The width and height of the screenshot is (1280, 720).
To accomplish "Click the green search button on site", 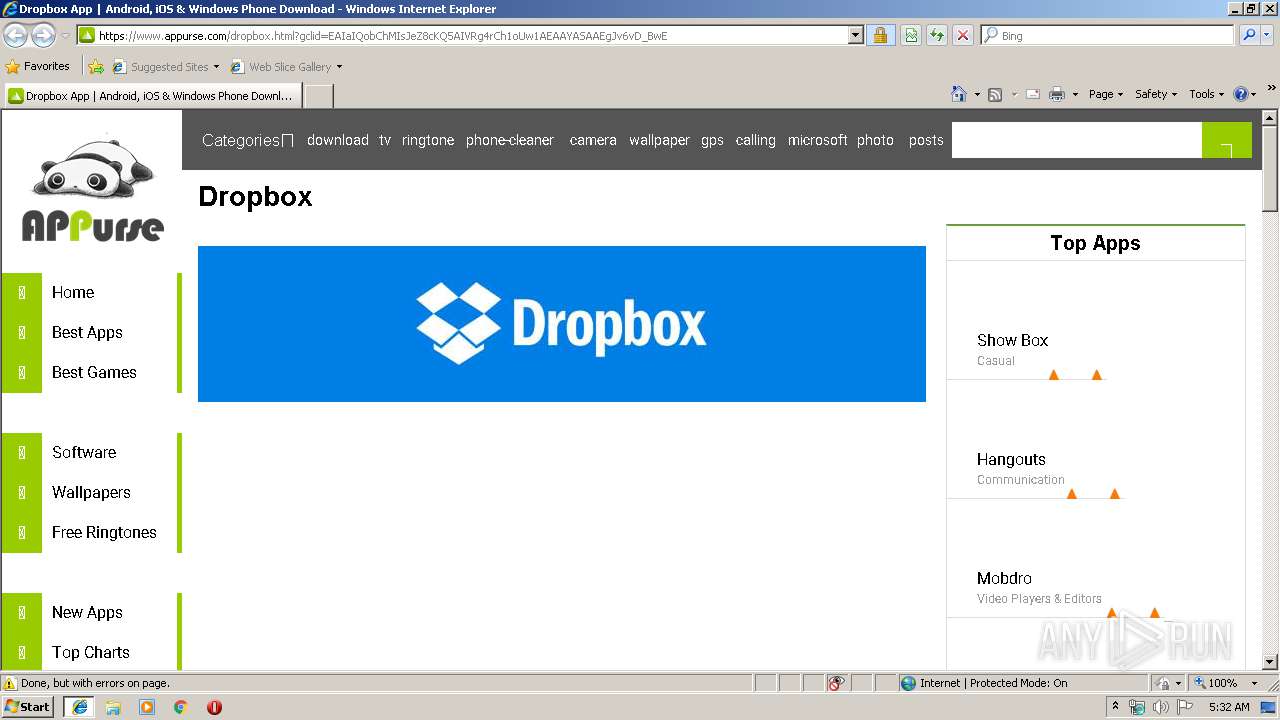I will pyautogui.click(x=1226, y=140).
